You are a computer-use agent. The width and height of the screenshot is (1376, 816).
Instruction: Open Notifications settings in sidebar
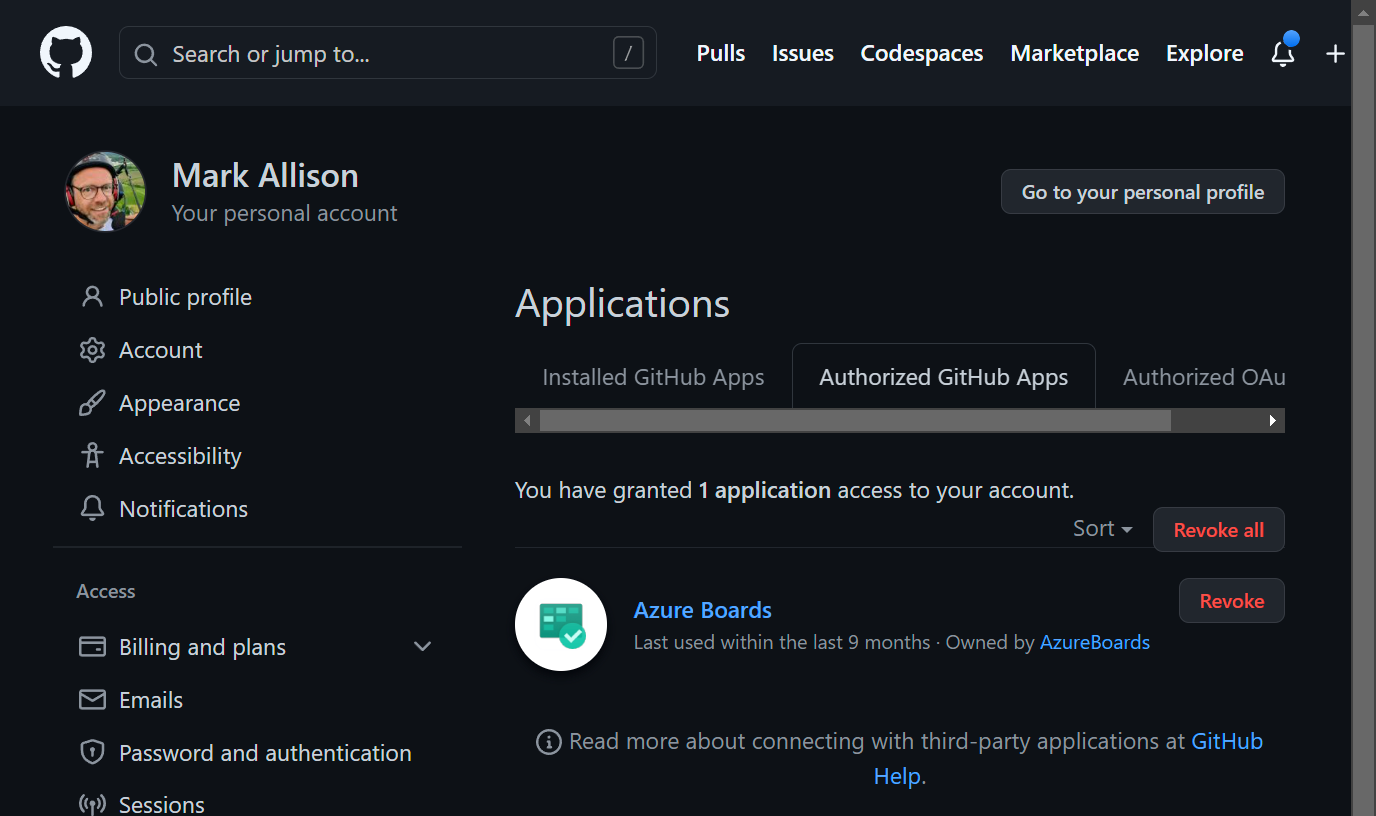[x=184, y=509]
